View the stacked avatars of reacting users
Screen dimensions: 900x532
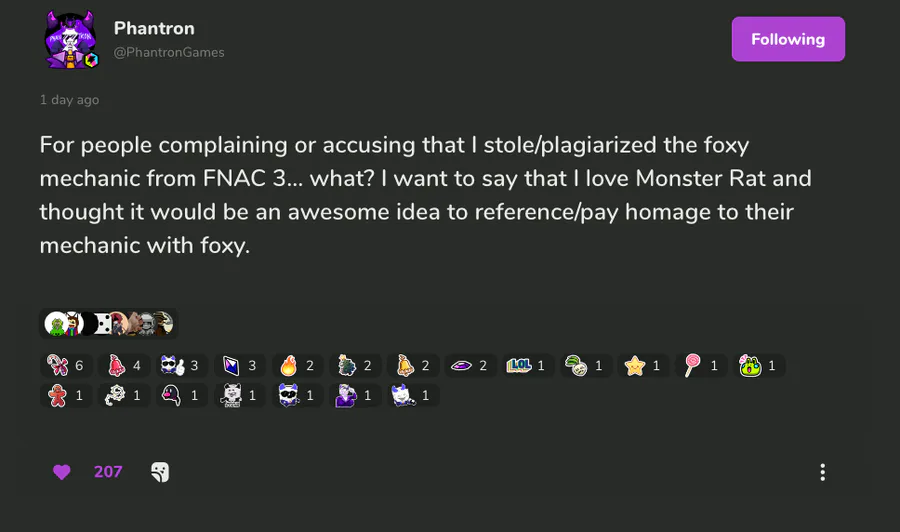tap(108, 323)
